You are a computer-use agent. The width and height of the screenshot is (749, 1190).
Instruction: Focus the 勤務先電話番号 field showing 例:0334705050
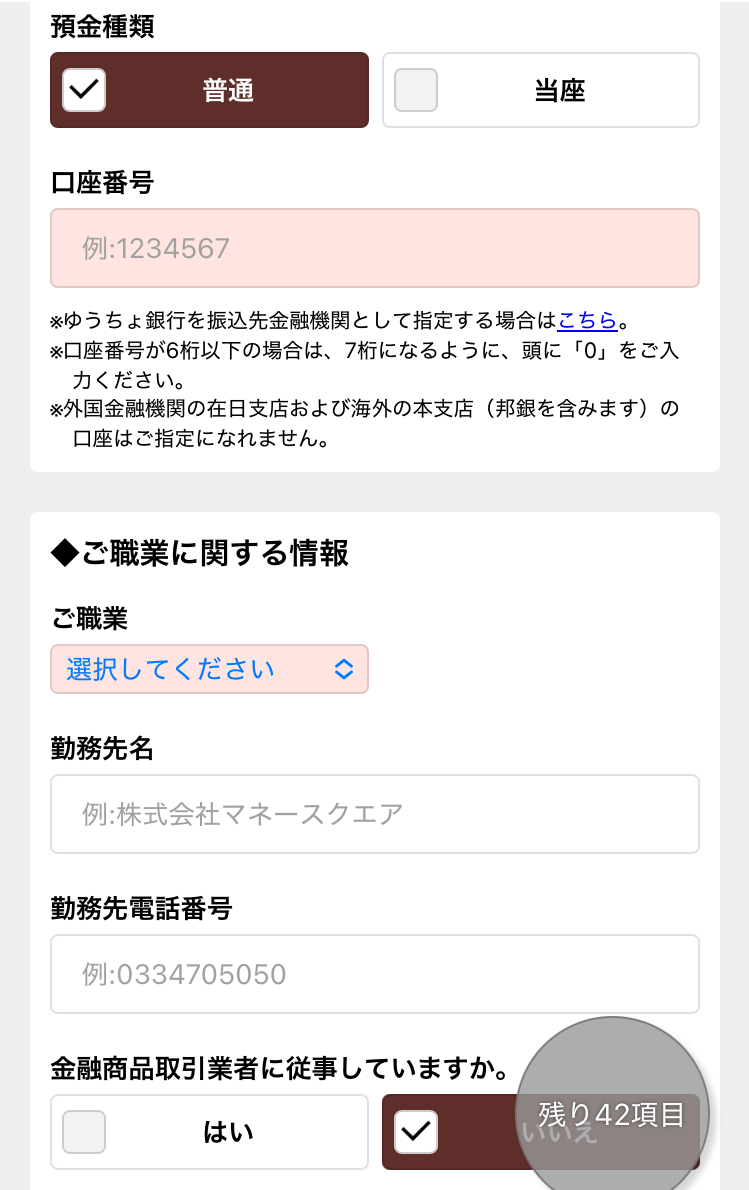click(x=374, y=974)
